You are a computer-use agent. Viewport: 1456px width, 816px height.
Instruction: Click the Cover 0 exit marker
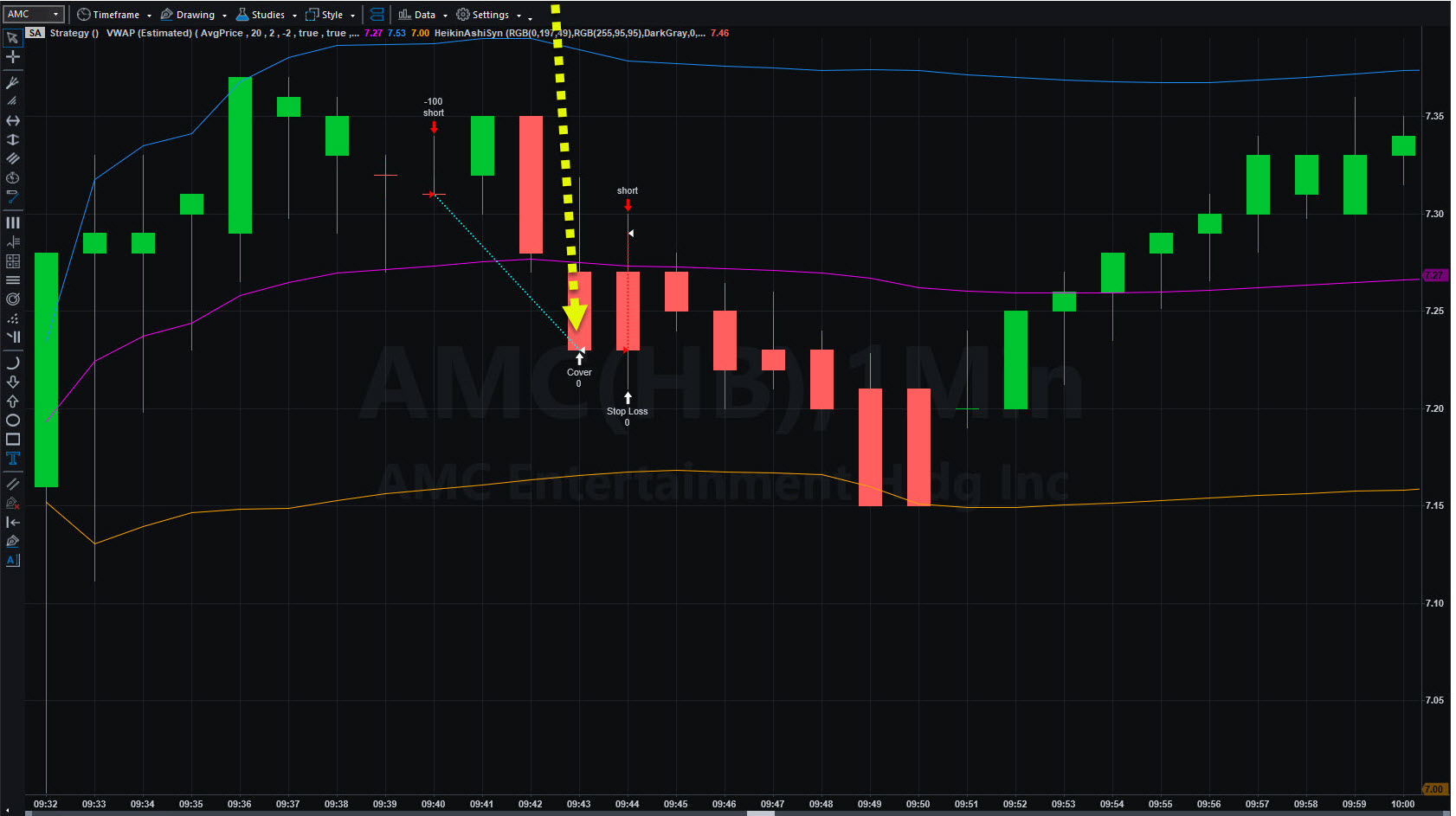coord(579,370)
